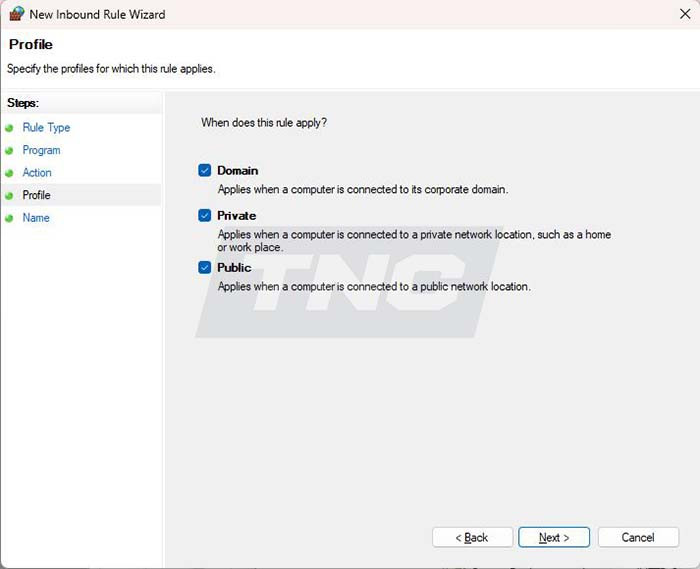Click green bullet beside Profile step
The height and width of the screenshot is (569, 700).
click(x=9, y=196)
